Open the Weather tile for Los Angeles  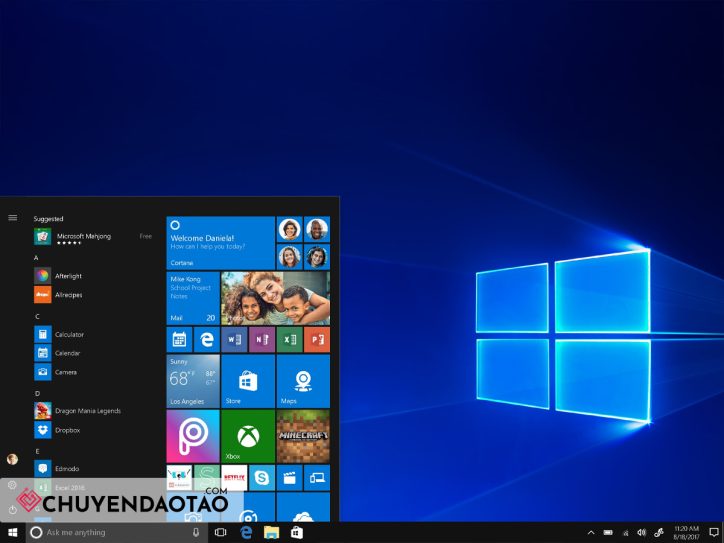tap(193, 381)
